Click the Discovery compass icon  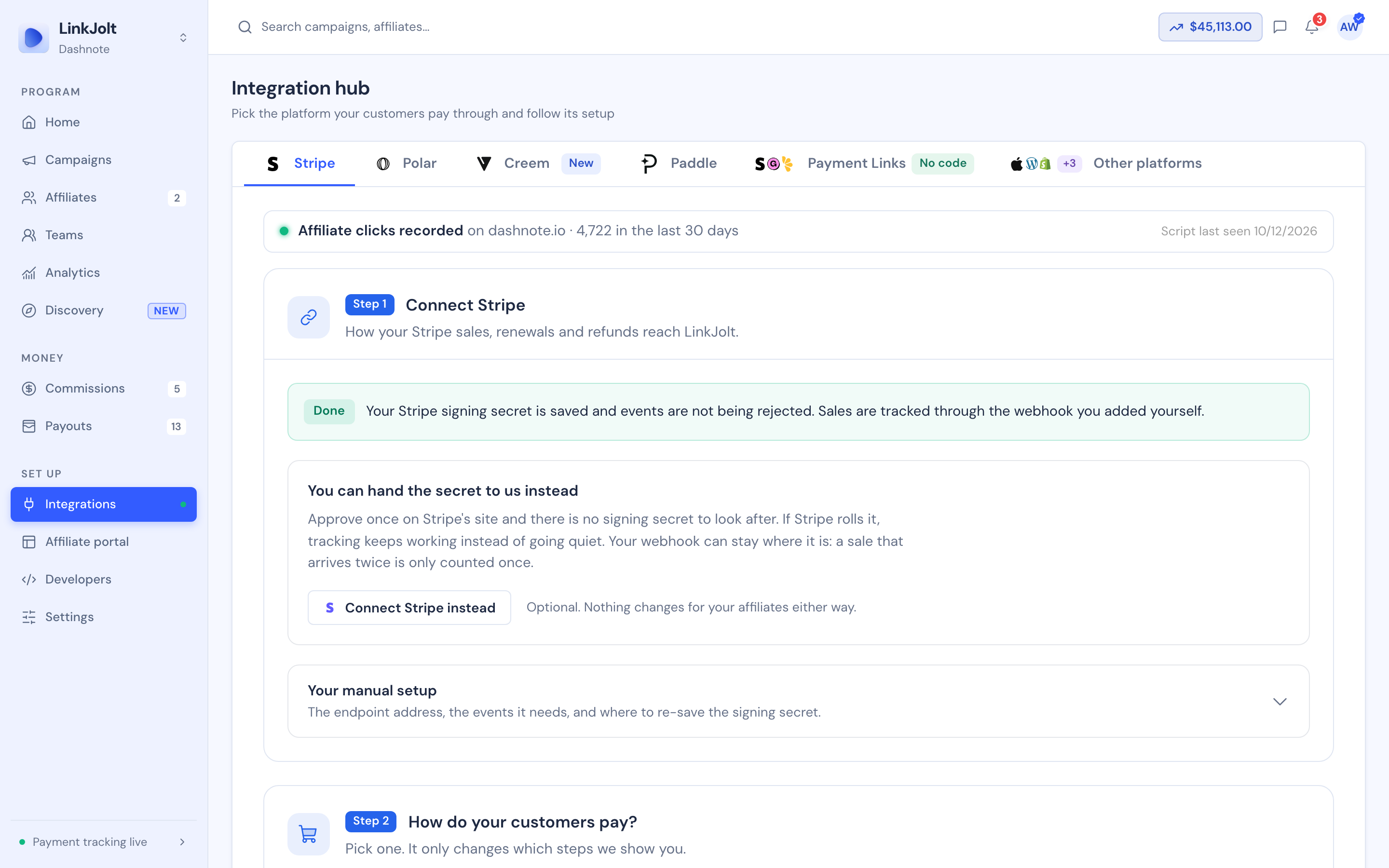click(x=29, y=311)
